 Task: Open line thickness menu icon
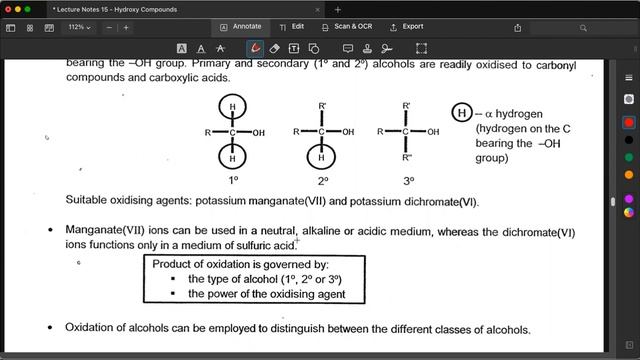pos(629,78)
